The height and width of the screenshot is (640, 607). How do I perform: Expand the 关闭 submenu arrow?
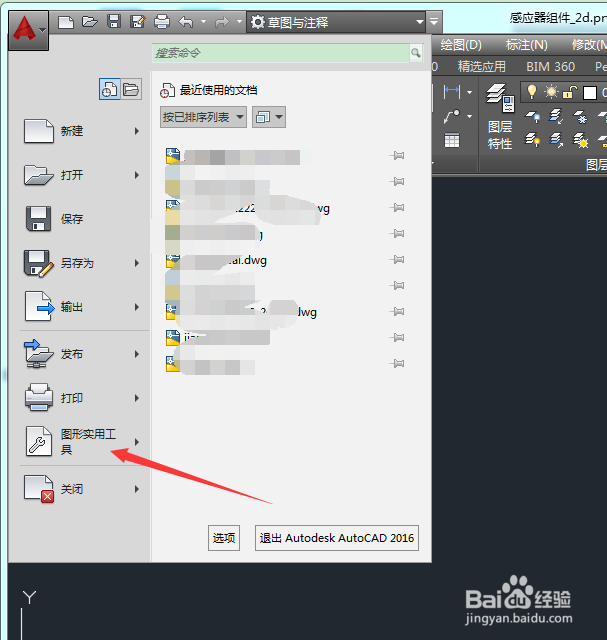tap(137, 489)
